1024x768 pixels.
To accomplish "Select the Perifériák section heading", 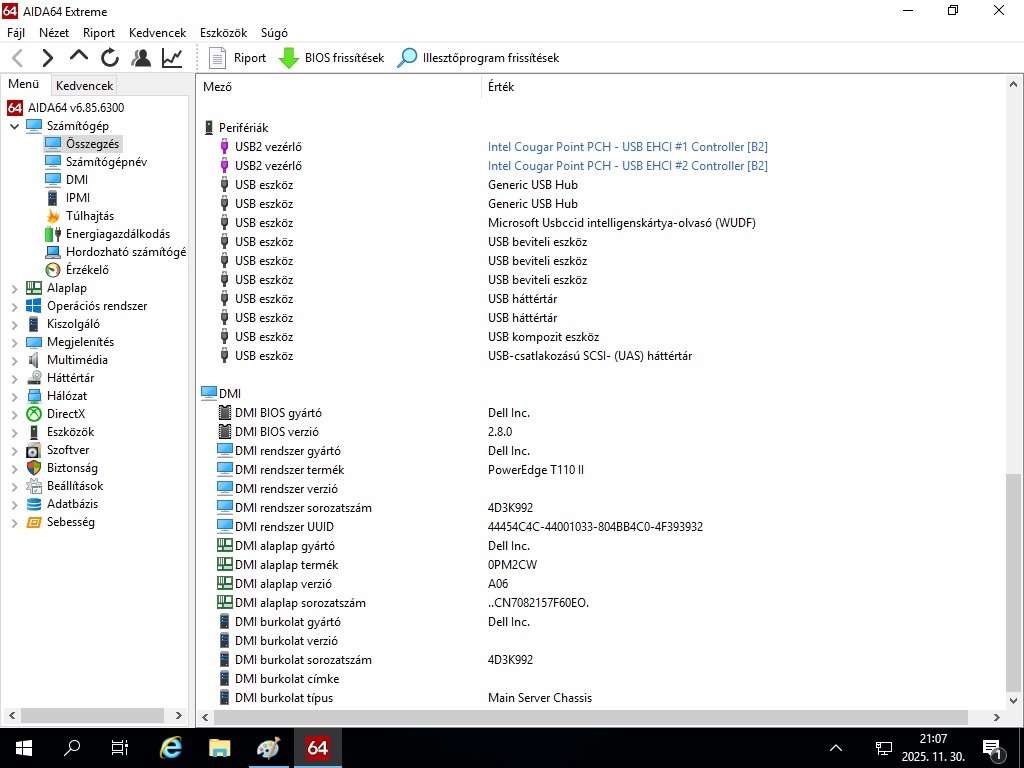I will (x=243, y=128).
